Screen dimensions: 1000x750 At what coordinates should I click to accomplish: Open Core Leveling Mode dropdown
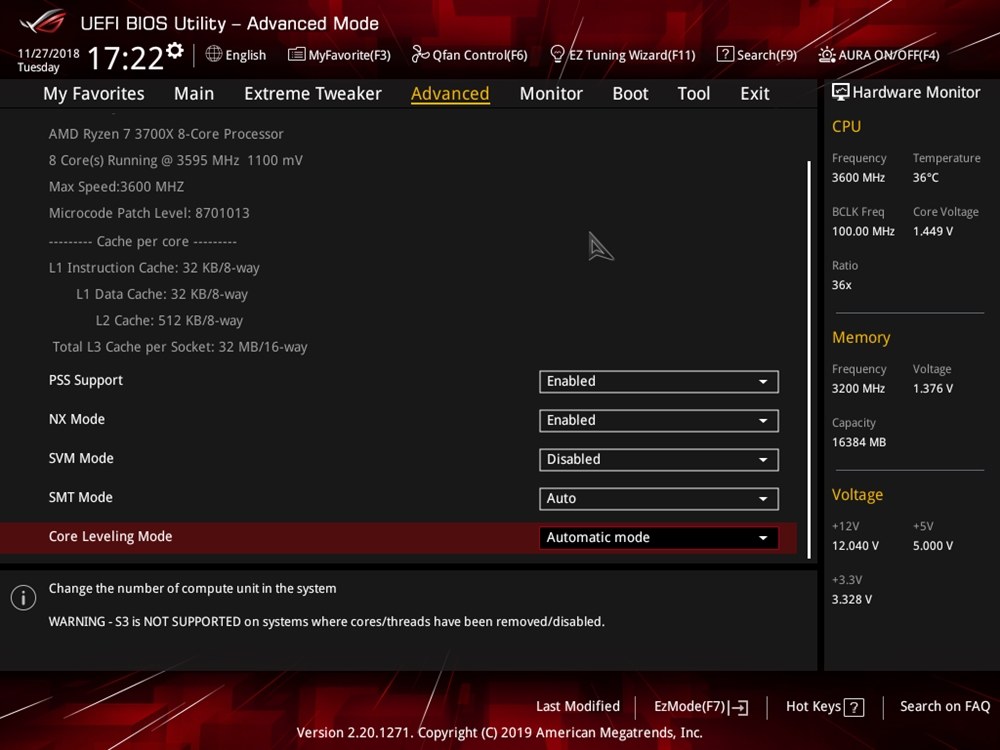[659, 538]
